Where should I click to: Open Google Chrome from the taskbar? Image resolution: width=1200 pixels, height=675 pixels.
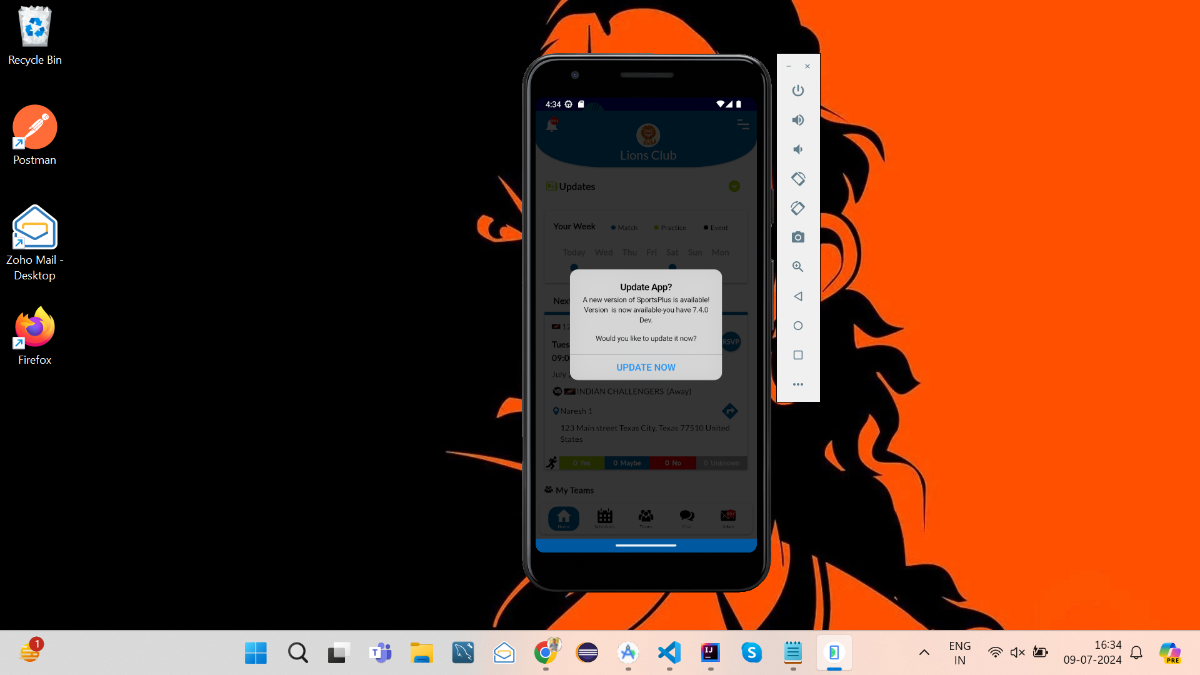pyautogui.click(x=546, y=653)
